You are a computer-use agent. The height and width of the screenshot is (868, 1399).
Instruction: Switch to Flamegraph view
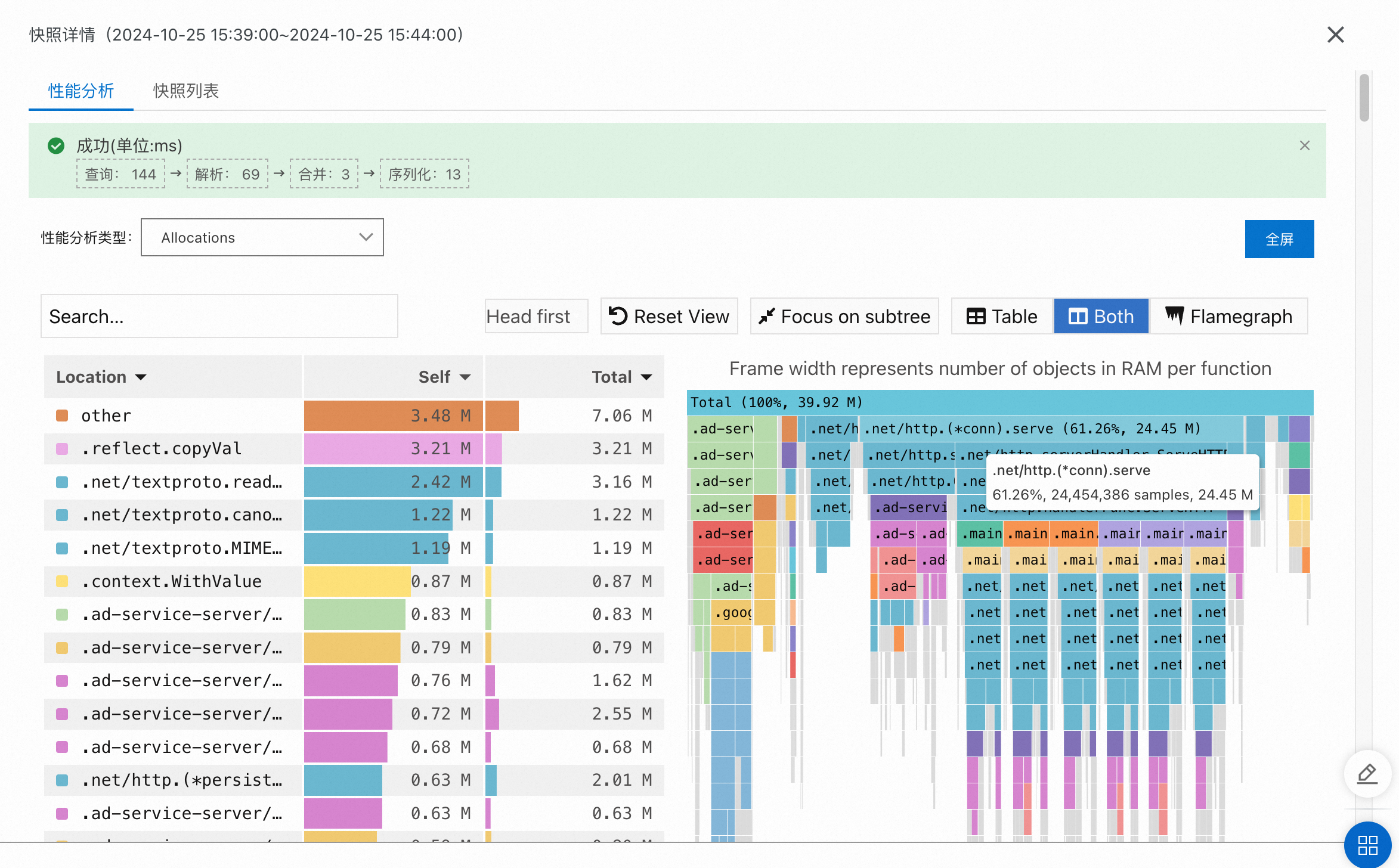[1228, 316]
